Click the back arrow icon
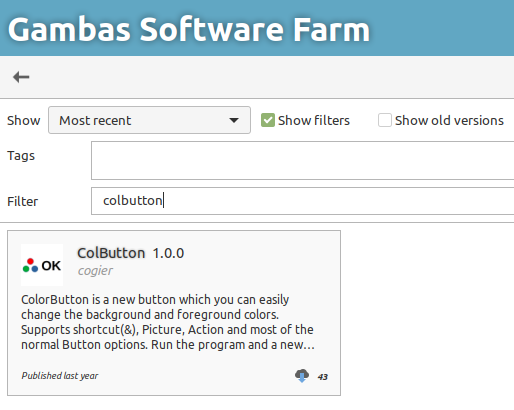This screenshot has width=514, height=410. tap(21, 77)
